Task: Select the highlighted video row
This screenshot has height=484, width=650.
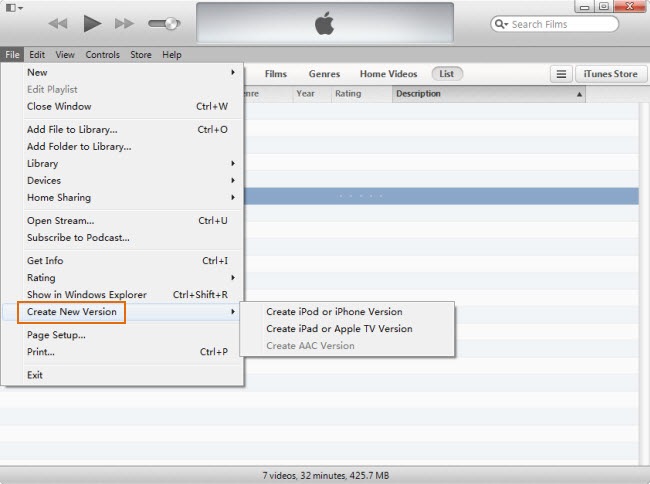Action: pyautogui.click(x=441, y=196)
